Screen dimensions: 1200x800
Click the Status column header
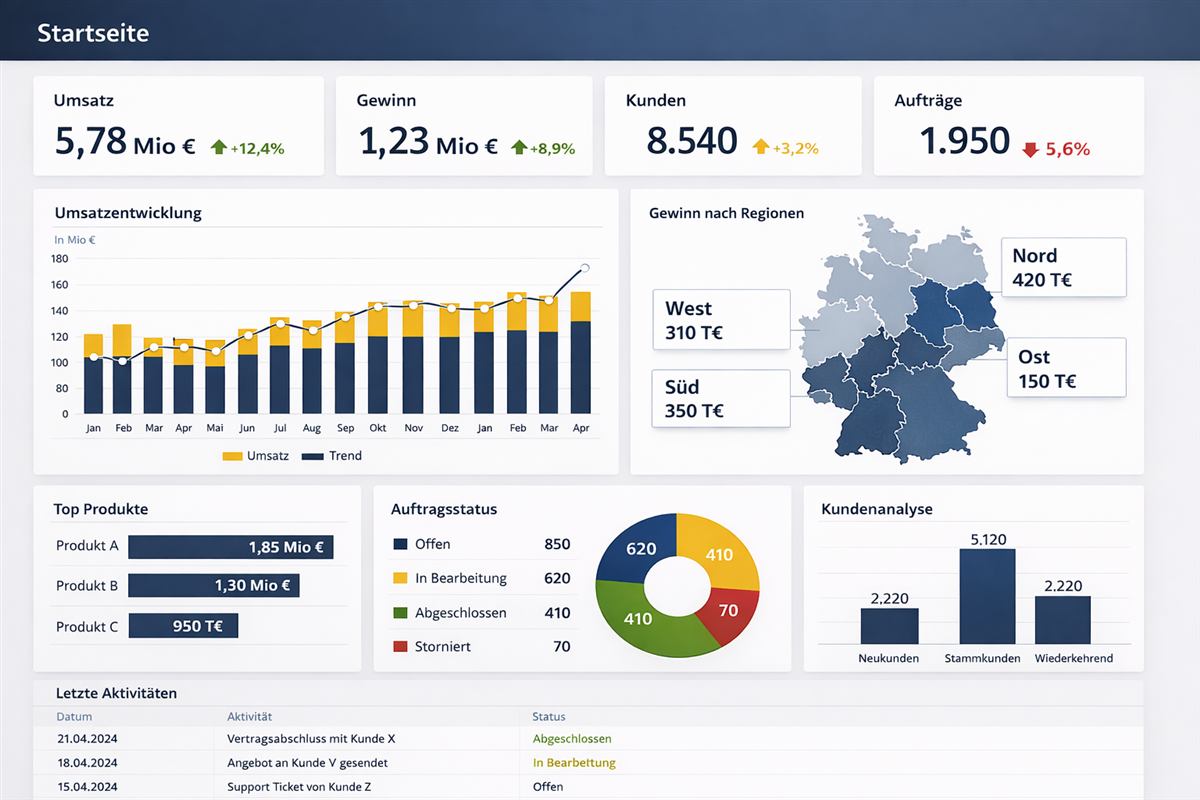pyautogui.click(x=549, y=716)
